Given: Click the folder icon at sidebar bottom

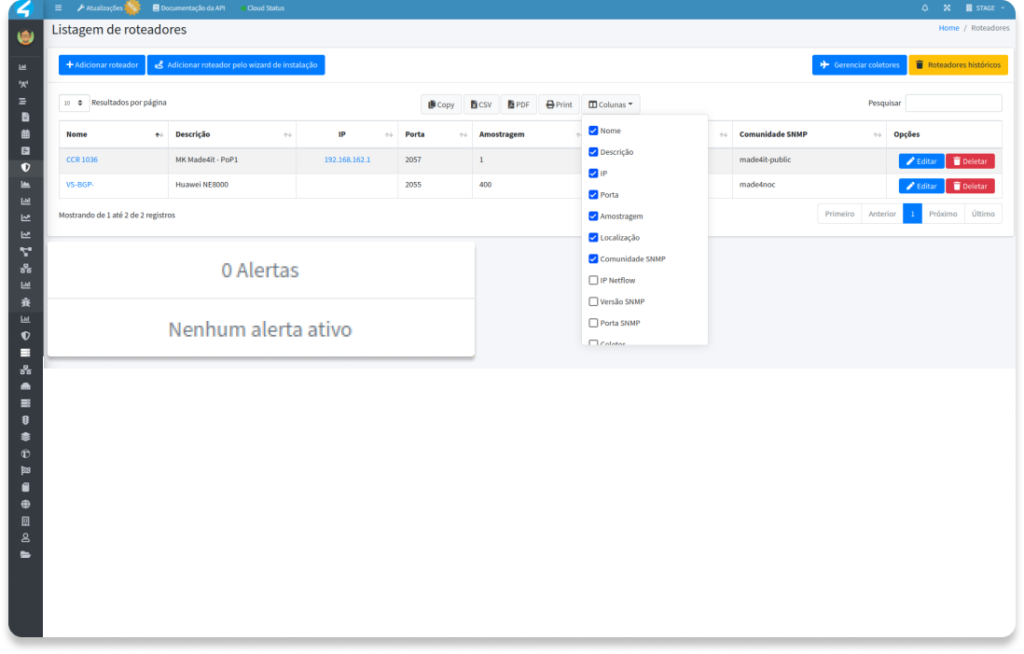Looking at the screenshot, I should [25, 554].
